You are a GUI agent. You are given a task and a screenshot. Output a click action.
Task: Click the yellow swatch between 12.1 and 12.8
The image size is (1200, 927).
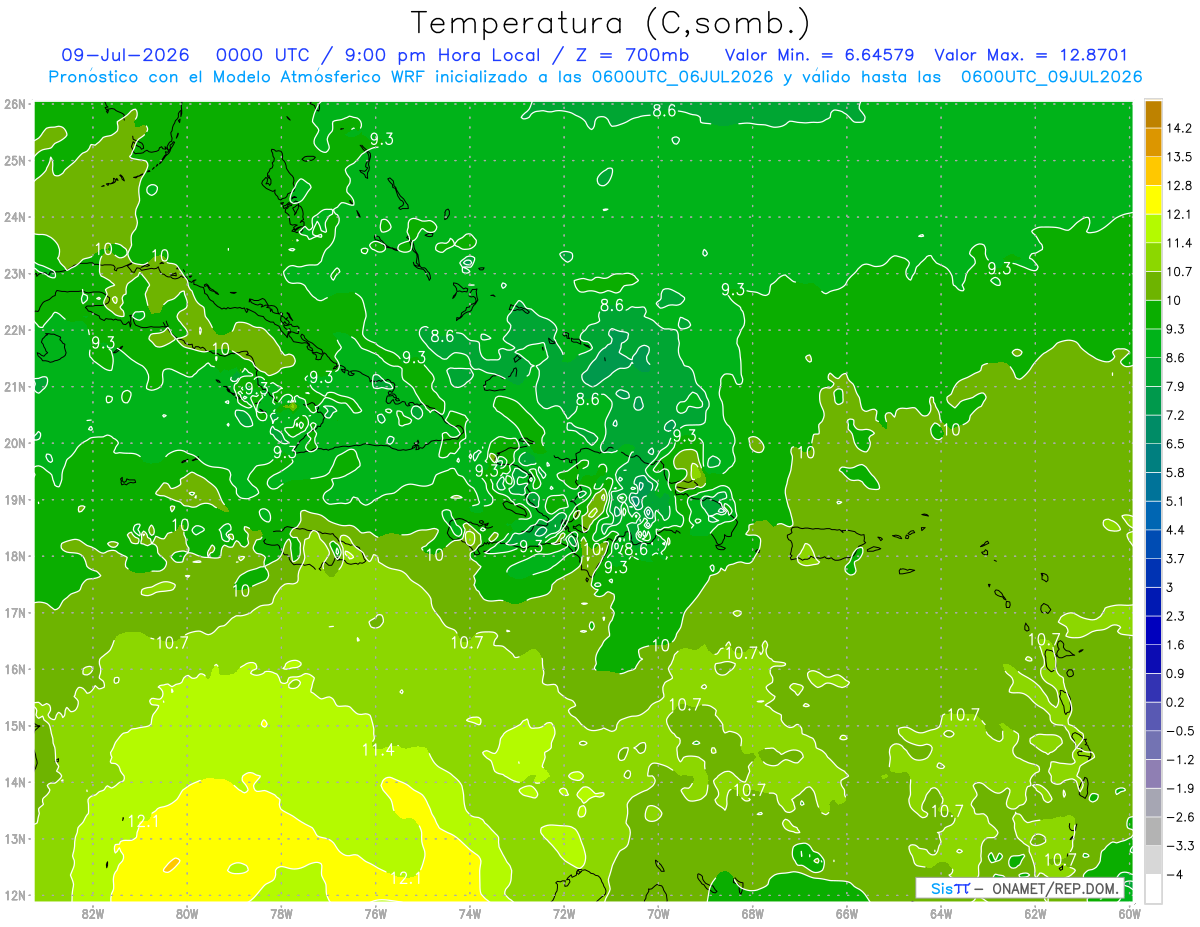(x=1153, y=199)
